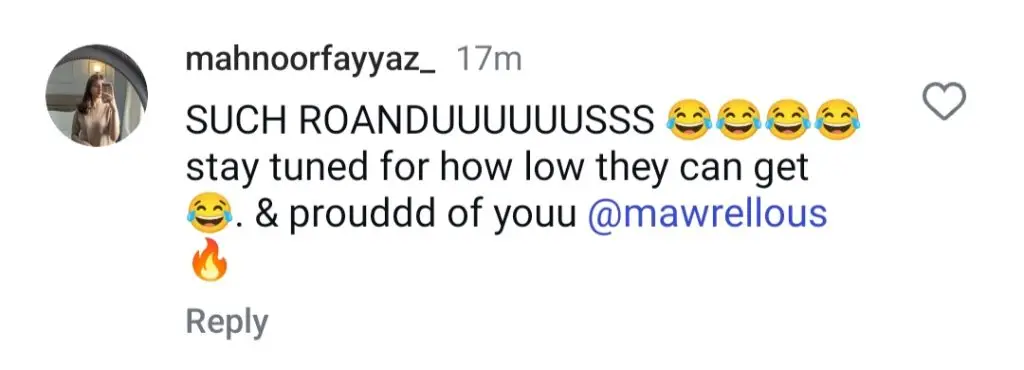Click the third laughing emoji in top row
This screenshot has width=1024, height=370.
(788, 121)
